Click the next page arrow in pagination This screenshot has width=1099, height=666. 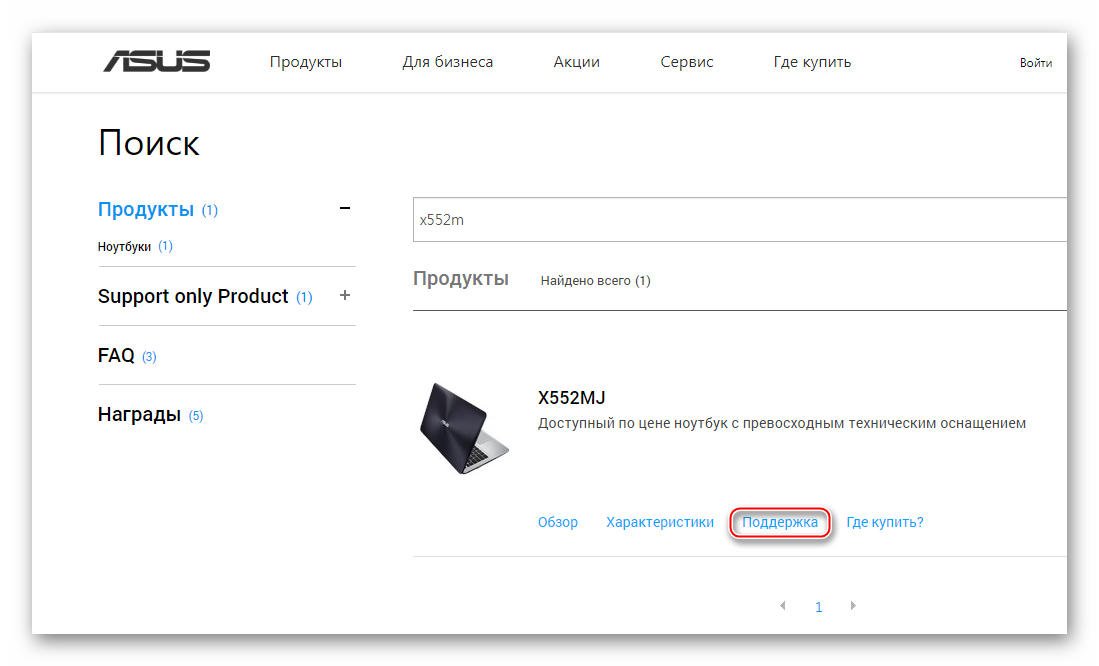(x=853, y=606)
